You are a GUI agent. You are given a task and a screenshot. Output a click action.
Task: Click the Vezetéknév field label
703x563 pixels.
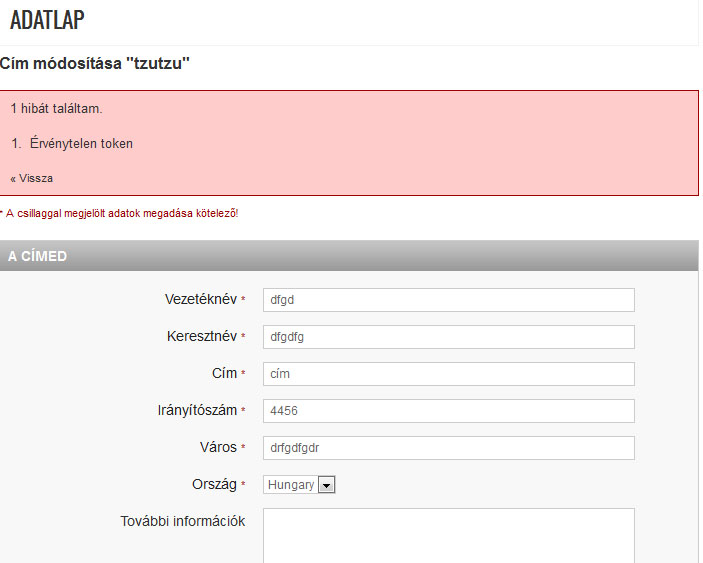tap(200, 299)
